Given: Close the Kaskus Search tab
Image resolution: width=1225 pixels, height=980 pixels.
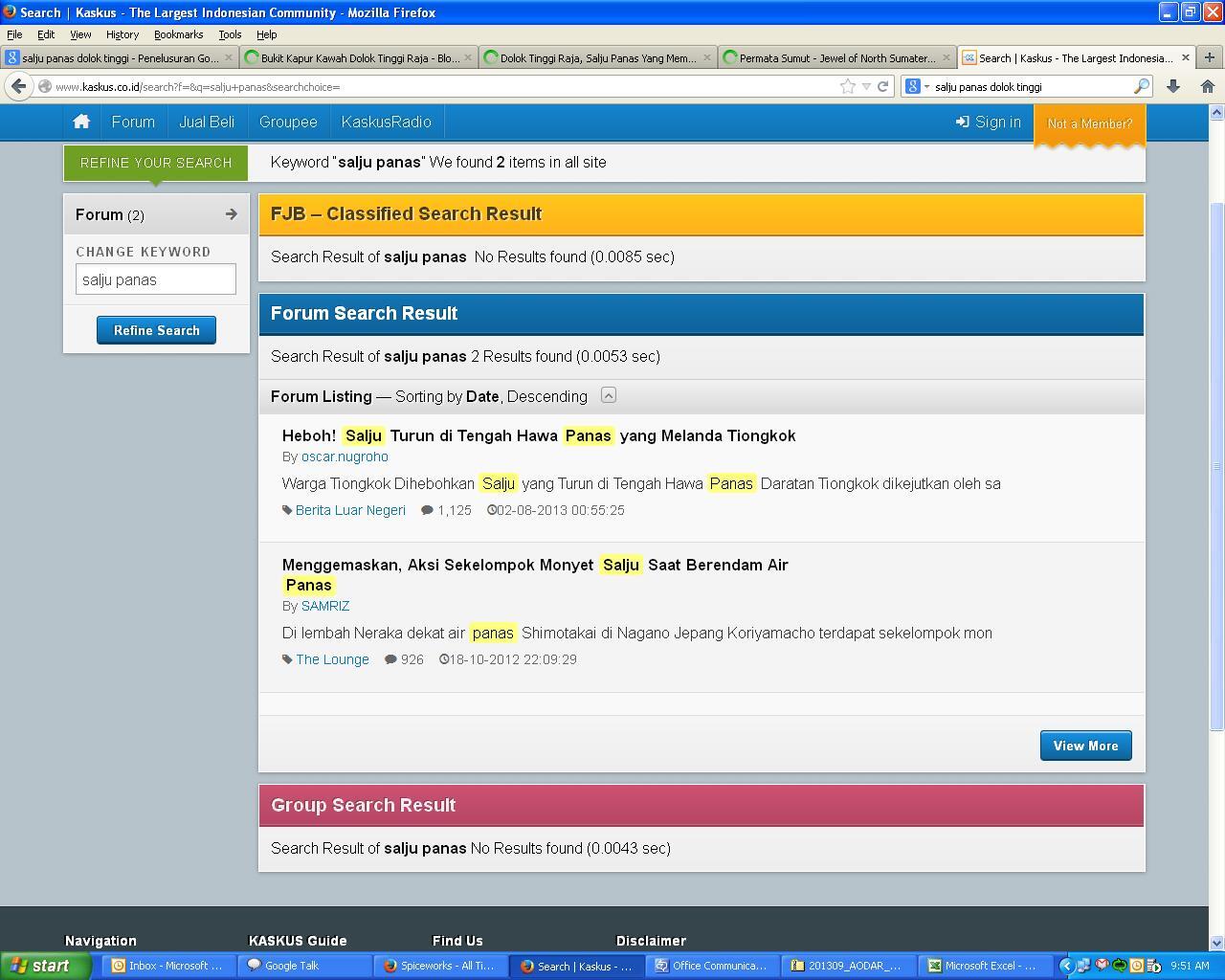Looking at the screenshot, I should (1186, 57).
